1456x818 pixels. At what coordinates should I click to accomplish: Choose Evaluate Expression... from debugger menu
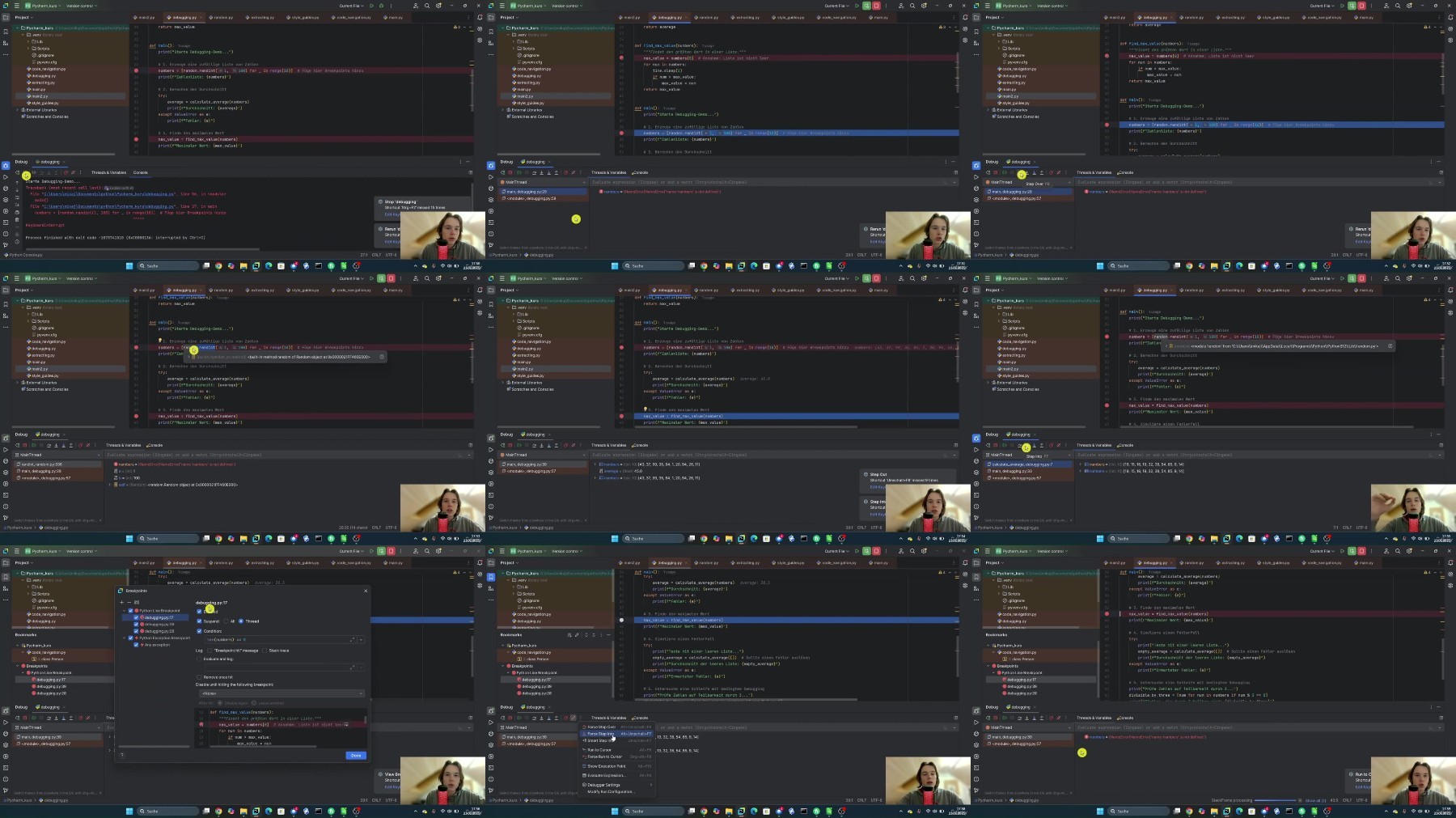coord(616,775)
